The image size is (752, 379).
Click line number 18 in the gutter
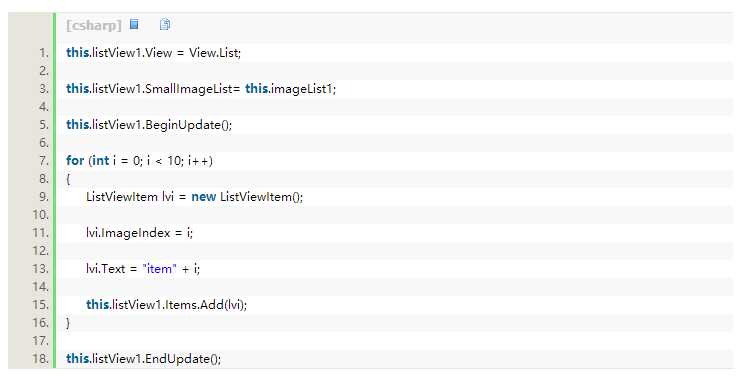(x=41, y=358)
